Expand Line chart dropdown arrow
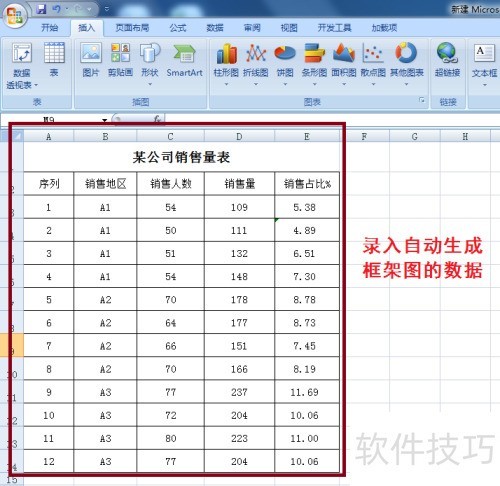The height and width of the screenshot is (486, 500). pyautogui.click(x=256, y=85)
